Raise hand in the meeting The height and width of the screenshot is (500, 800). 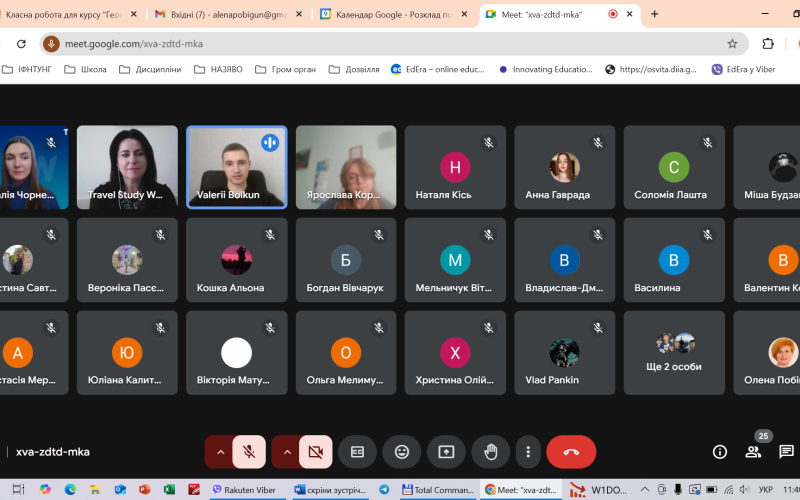(x=491, y=452)
